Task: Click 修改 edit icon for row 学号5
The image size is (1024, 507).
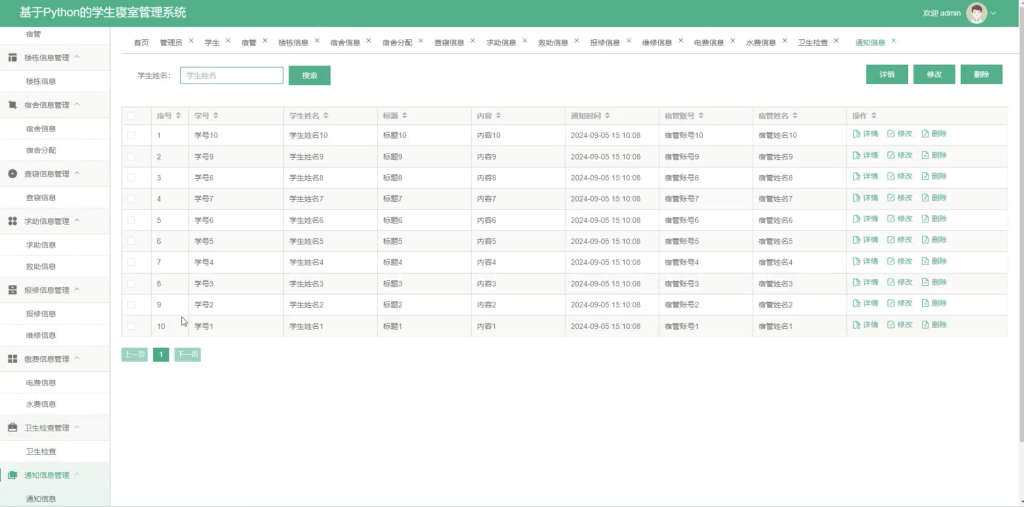Action: click(x=891, y=240)
